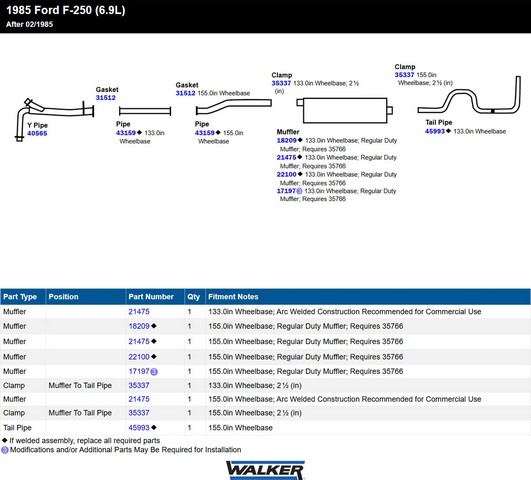Image resolution: width=531 pixels, height=480 pixels.
Task: Click the tail pipe diagram illustration
Action: pos(469,96)
